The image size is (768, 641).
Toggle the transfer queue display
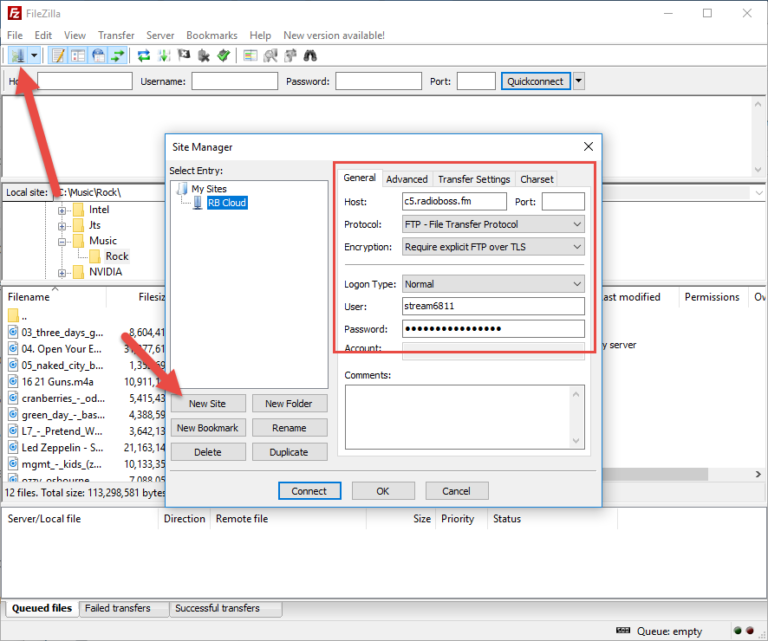click(x=118, y=56)
